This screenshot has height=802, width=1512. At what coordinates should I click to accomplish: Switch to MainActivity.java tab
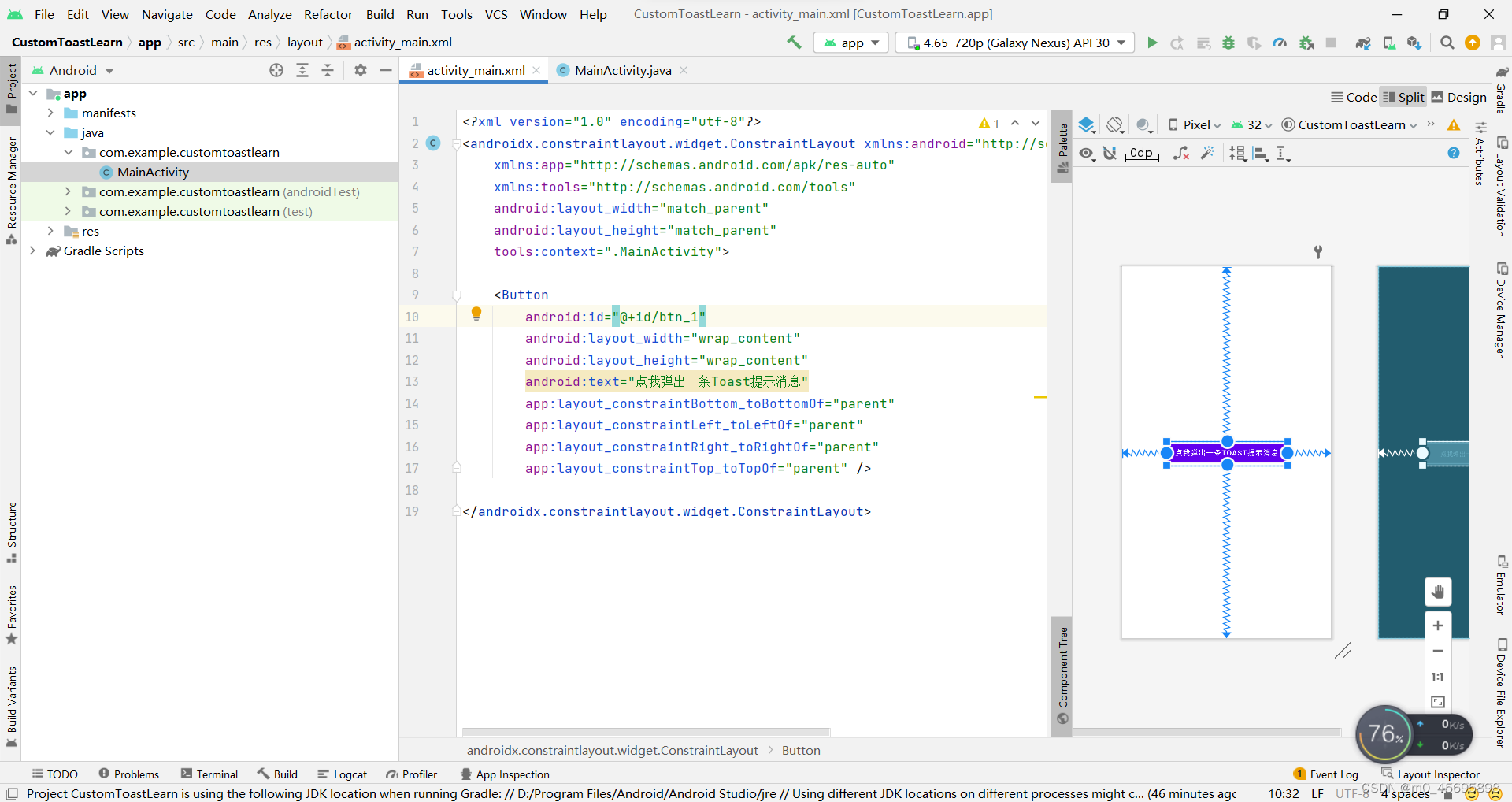(x=622, y=70)
